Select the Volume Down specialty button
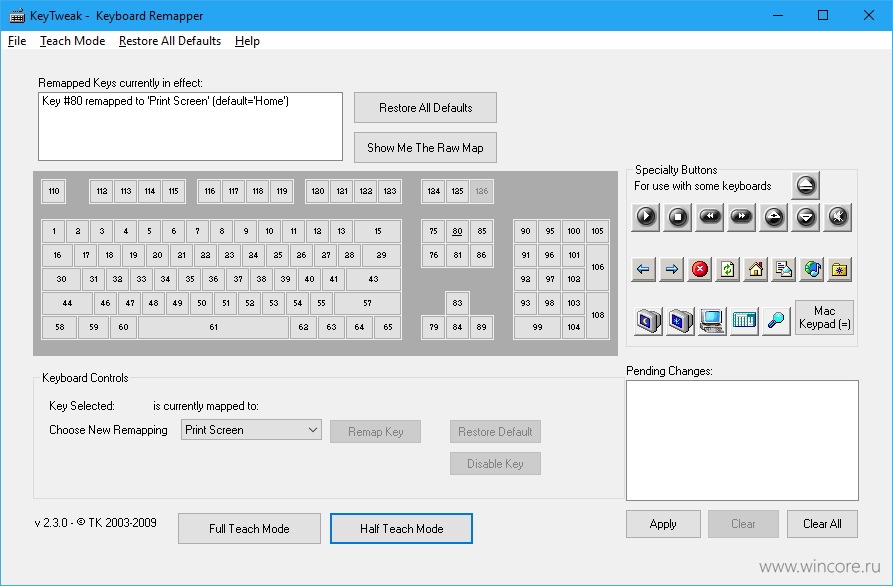This screenshot has height=586, width=893. pyautogui.click(x=806, y=217)
